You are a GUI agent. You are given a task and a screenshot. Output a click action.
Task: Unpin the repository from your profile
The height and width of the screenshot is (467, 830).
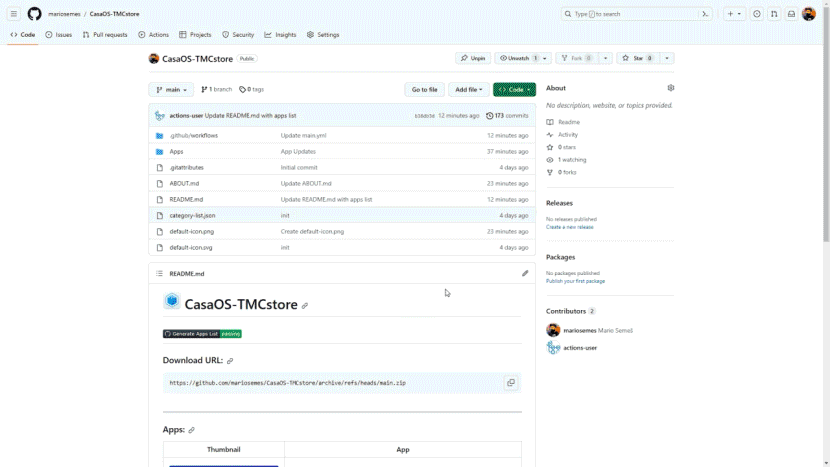point(472,58)
